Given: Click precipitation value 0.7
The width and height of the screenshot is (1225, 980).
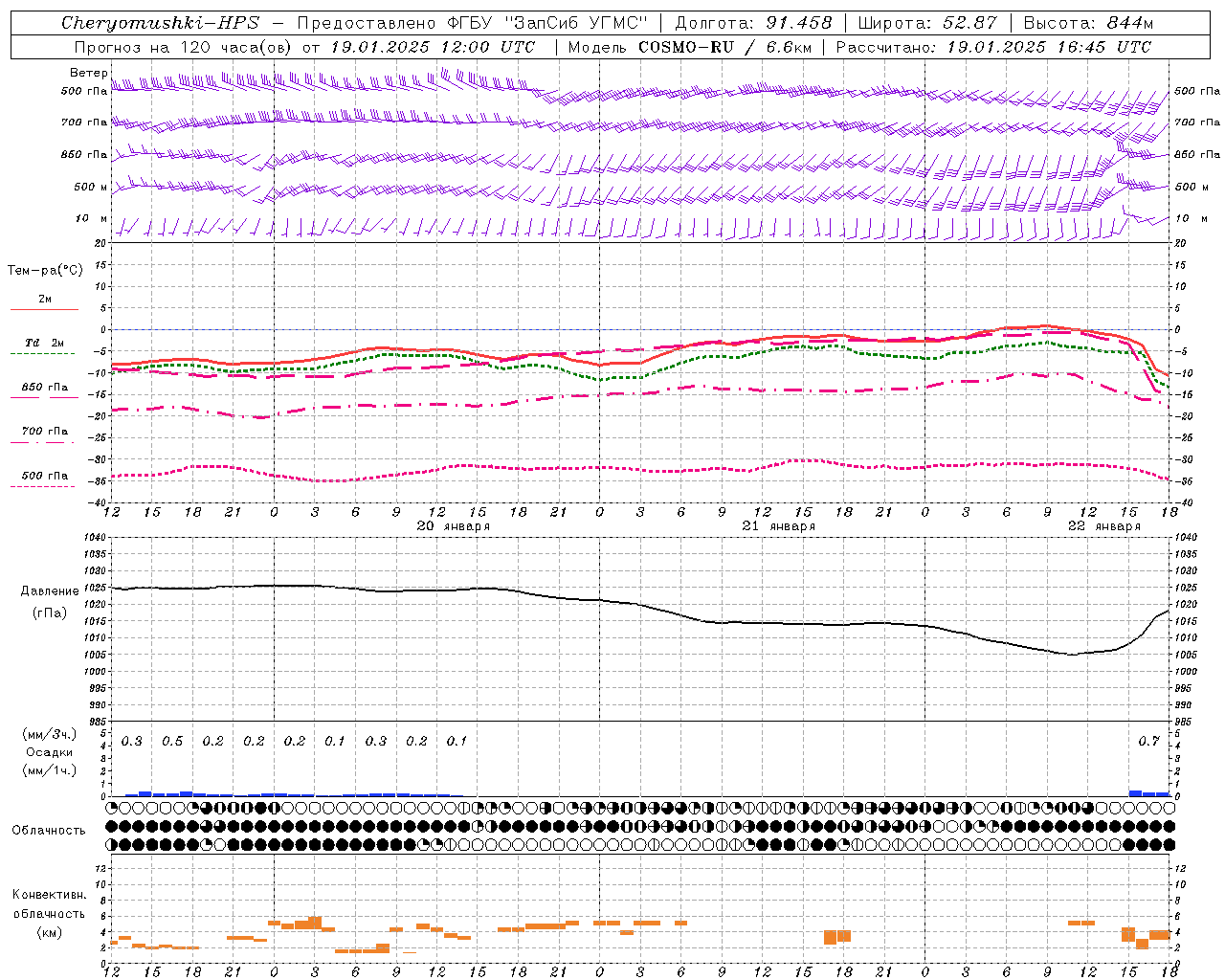Looking at the screenshot, I should [1148, 742].
